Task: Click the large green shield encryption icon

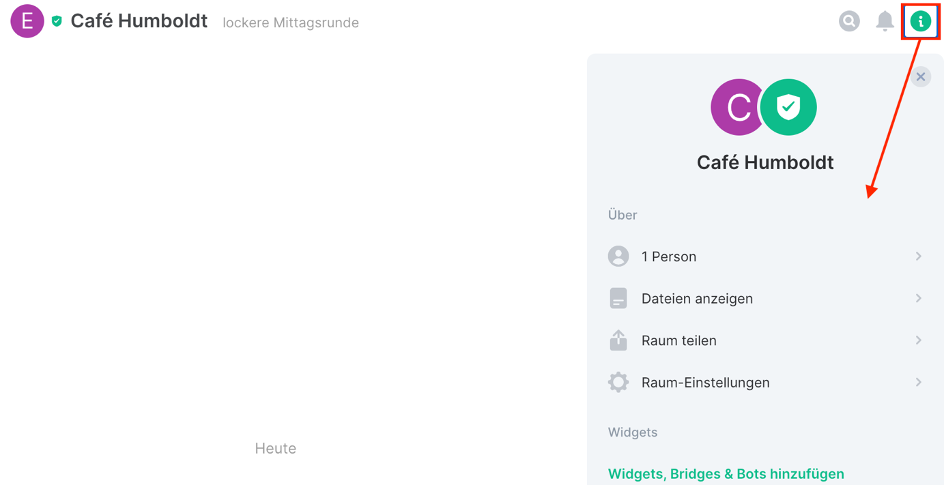Action: point(789,107)
